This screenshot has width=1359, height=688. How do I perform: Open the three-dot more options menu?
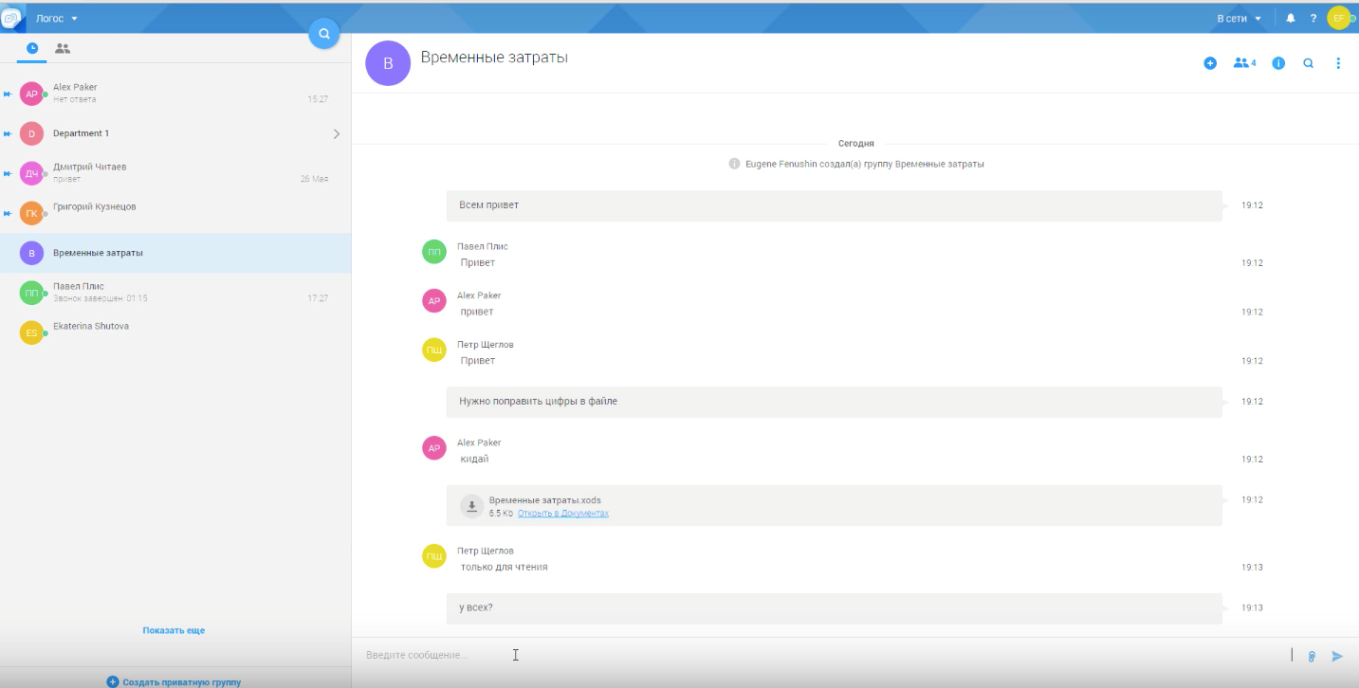click(1338, 63)
